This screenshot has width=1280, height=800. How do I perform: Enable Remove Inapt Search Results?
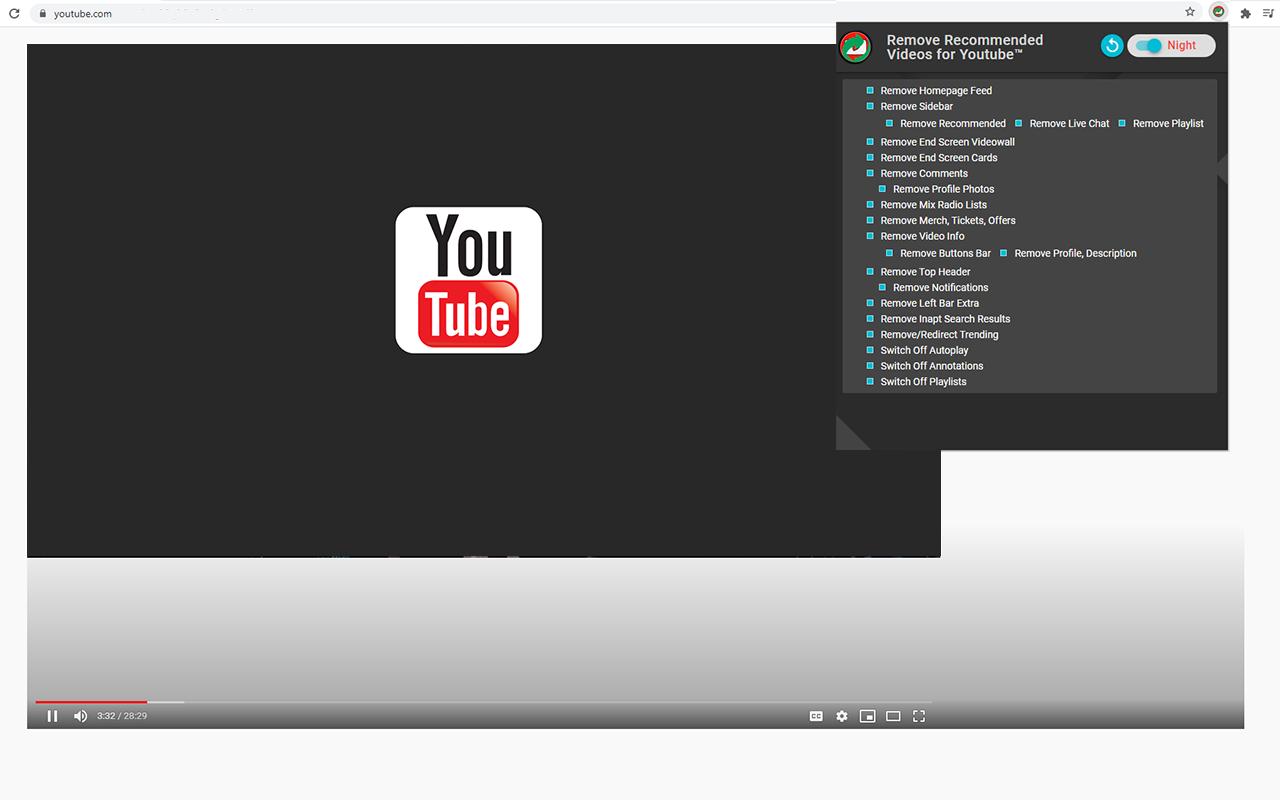pos(870,319)
